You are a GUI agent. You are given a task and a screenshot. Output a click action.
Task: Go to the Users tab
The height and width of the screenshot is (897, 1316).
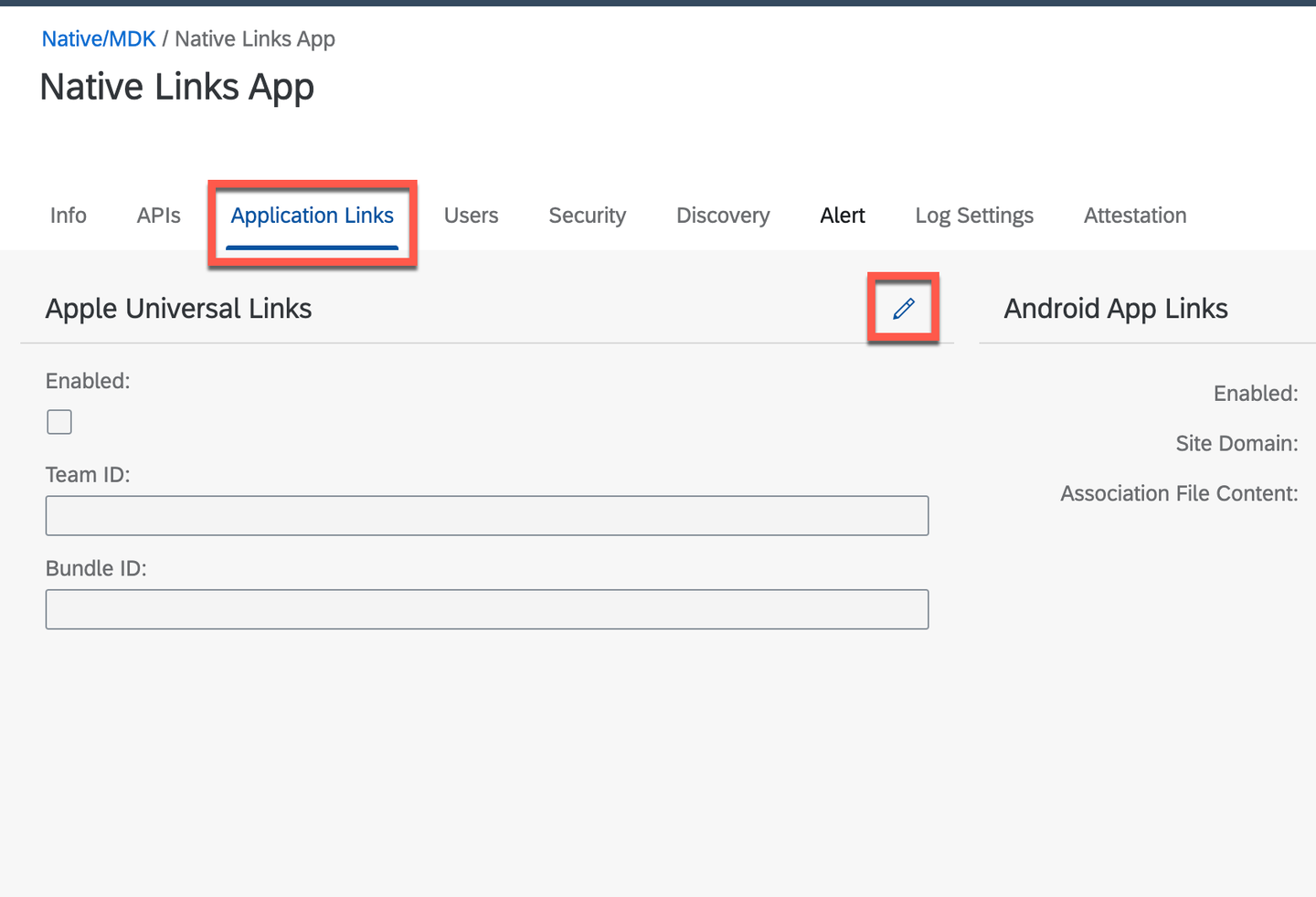tap(472, 216)
